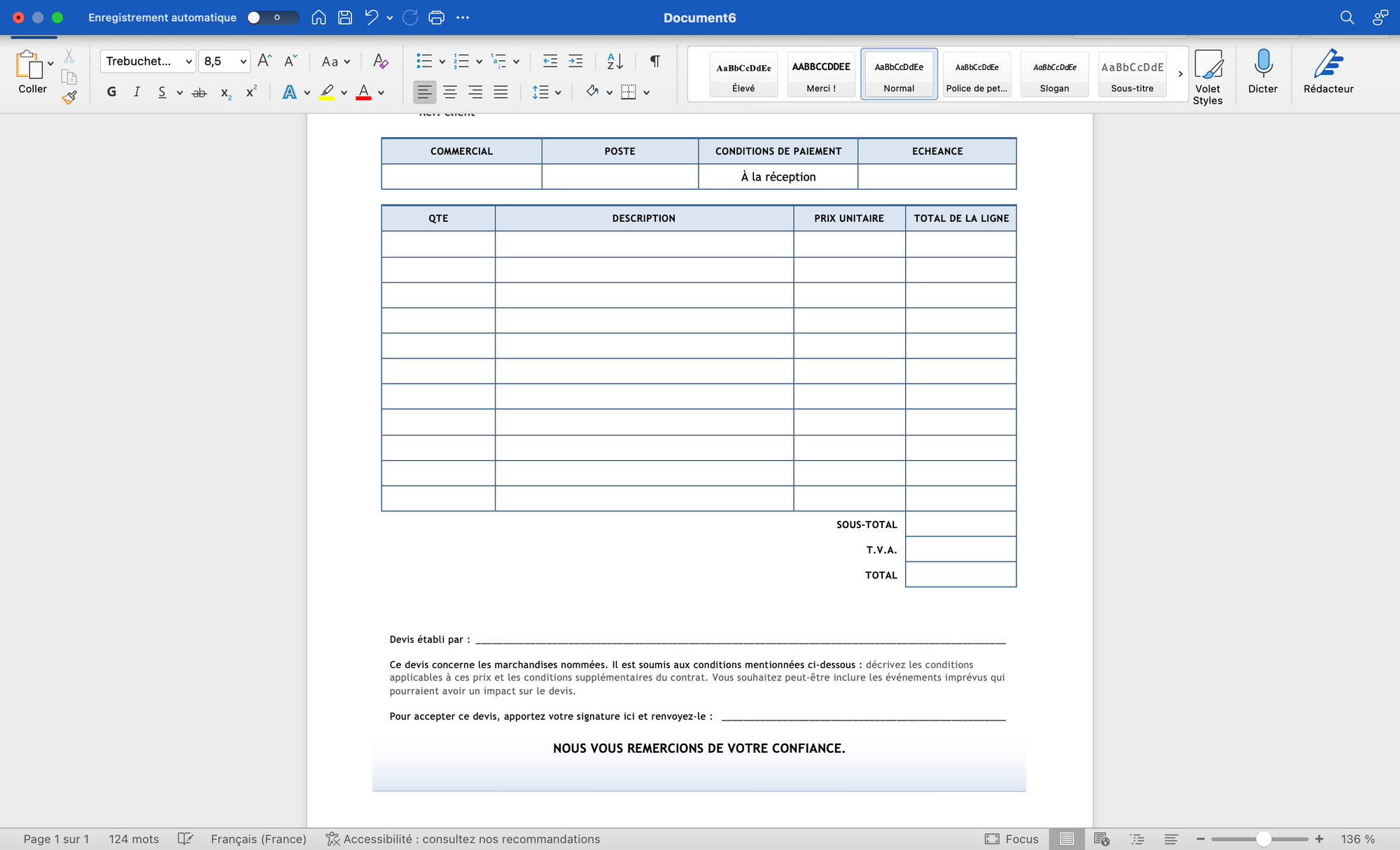Apply the Slogan style
Screen dimensions: 1400x850
tap(1054, 74)
